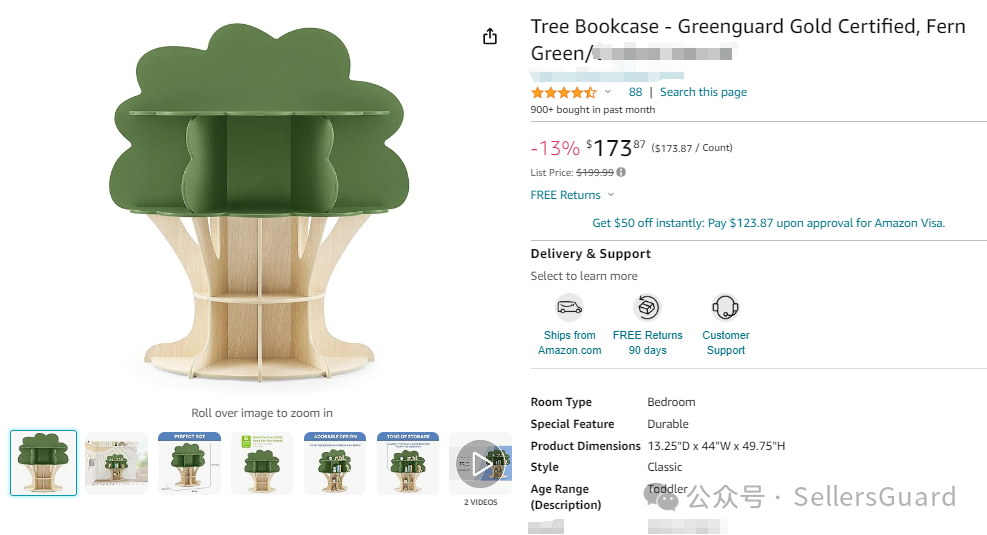987x535 pixels.
Task: Click the List Price info icon
Action: 621,173
